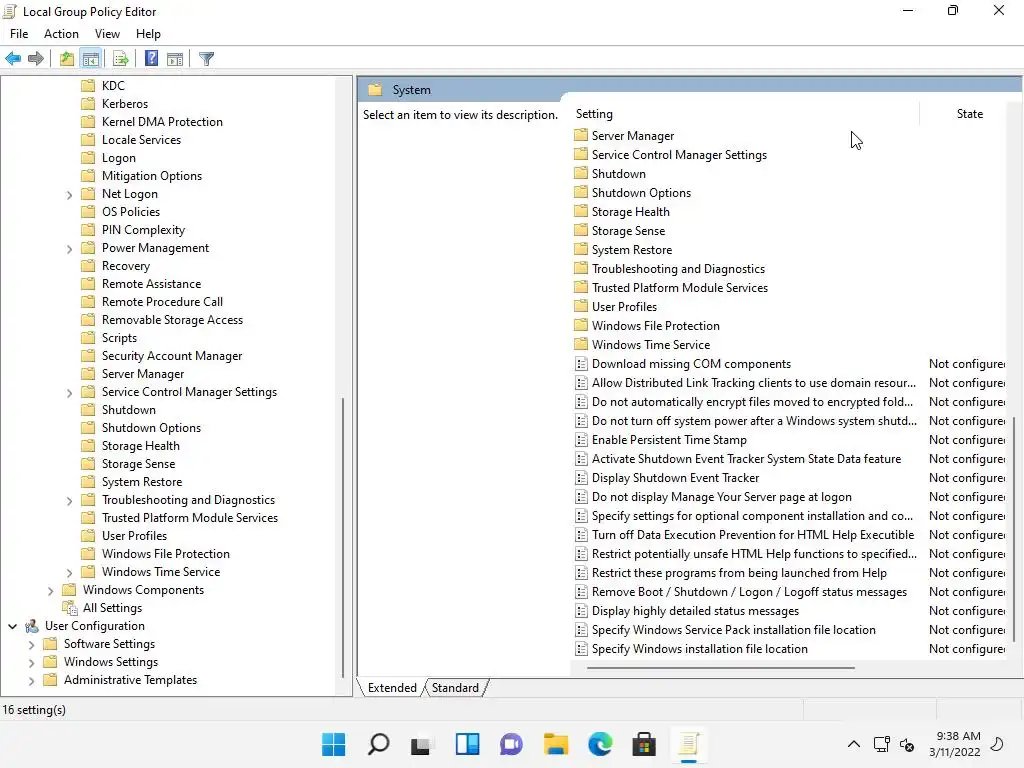Toggle Show/Hide Console Tree toolbar icon
Screen dimensions: 1024x768
(91, 59)
